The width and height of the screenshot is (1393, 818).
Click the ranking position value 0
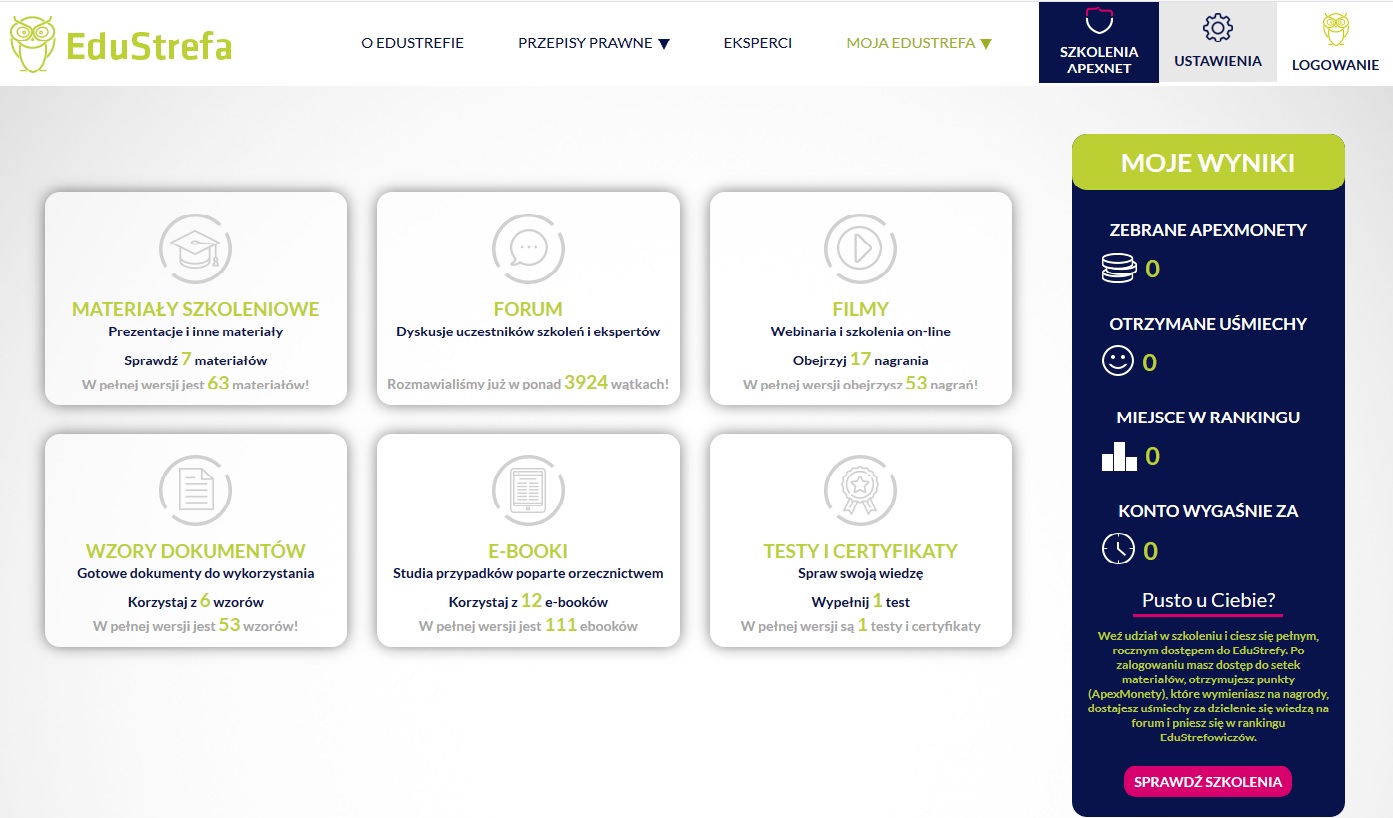1153,457
